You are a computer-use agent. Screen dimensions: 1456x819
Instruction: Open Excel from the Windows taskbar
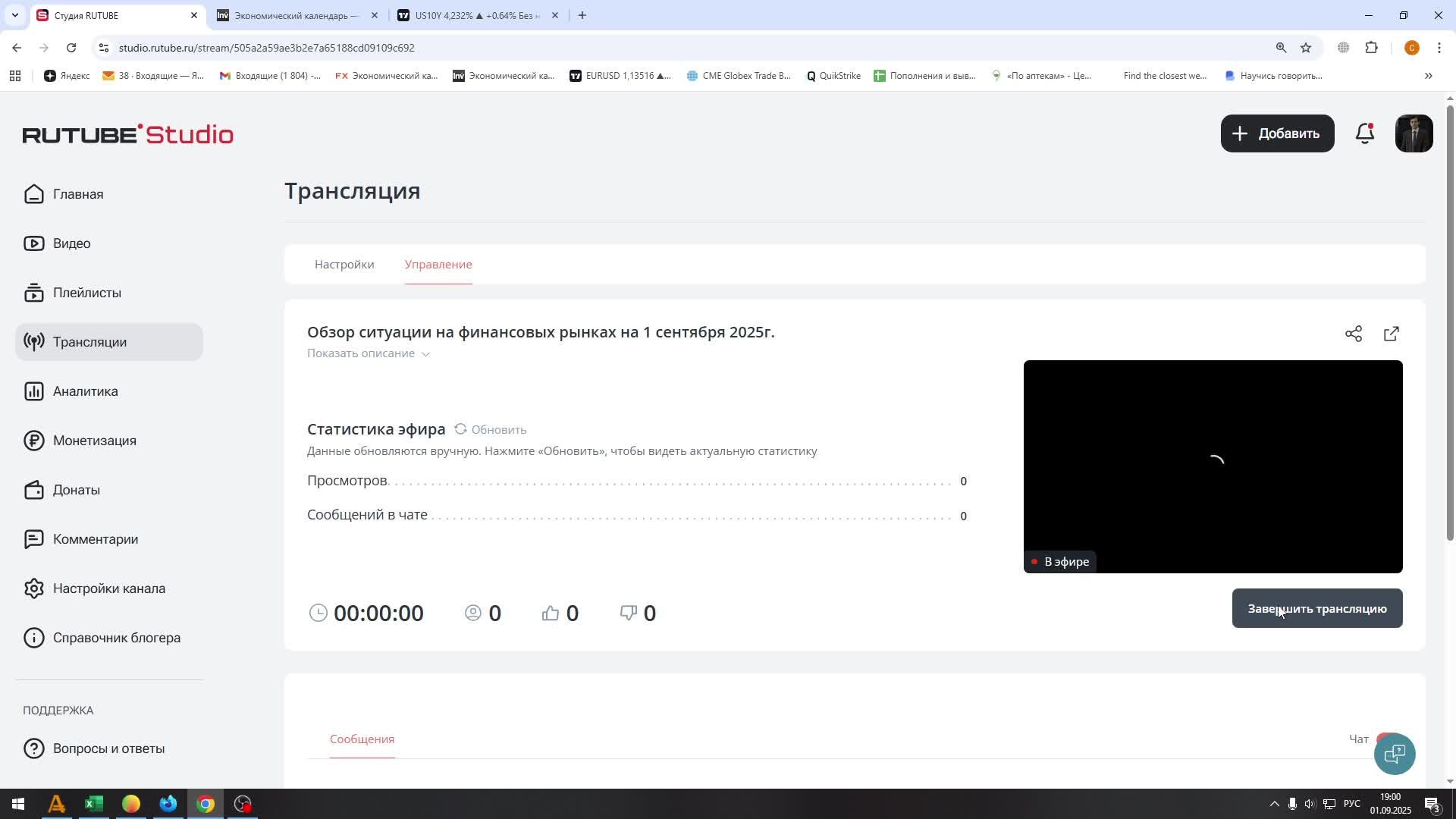coord(94,804)
